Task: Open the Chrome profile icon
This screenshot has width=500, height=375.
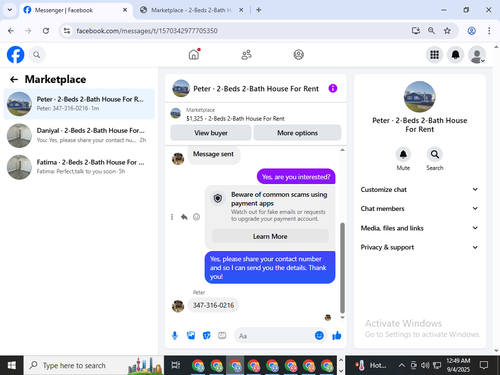Action: (x=471, y=31)
